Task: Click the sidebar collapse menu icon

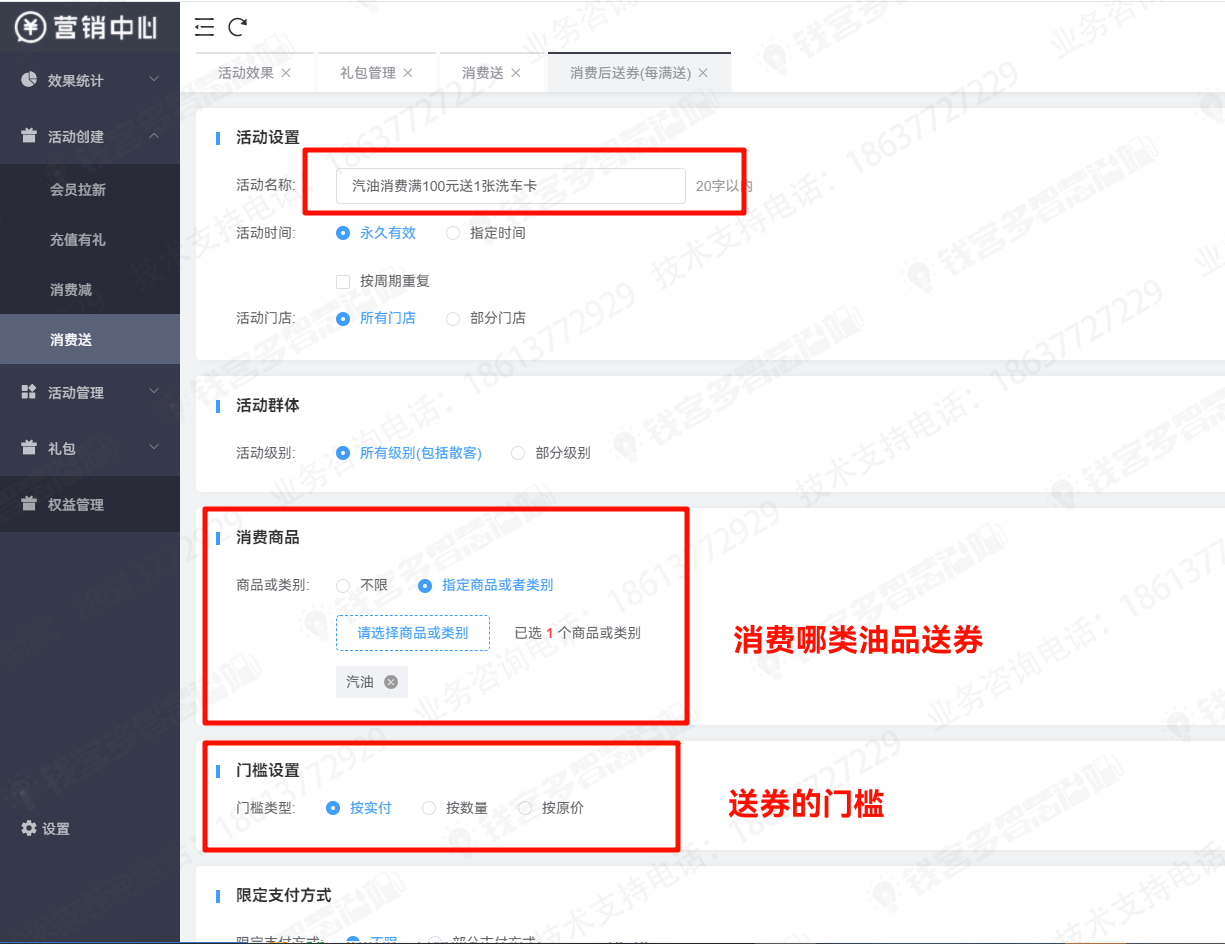Action: pos(204,27)
